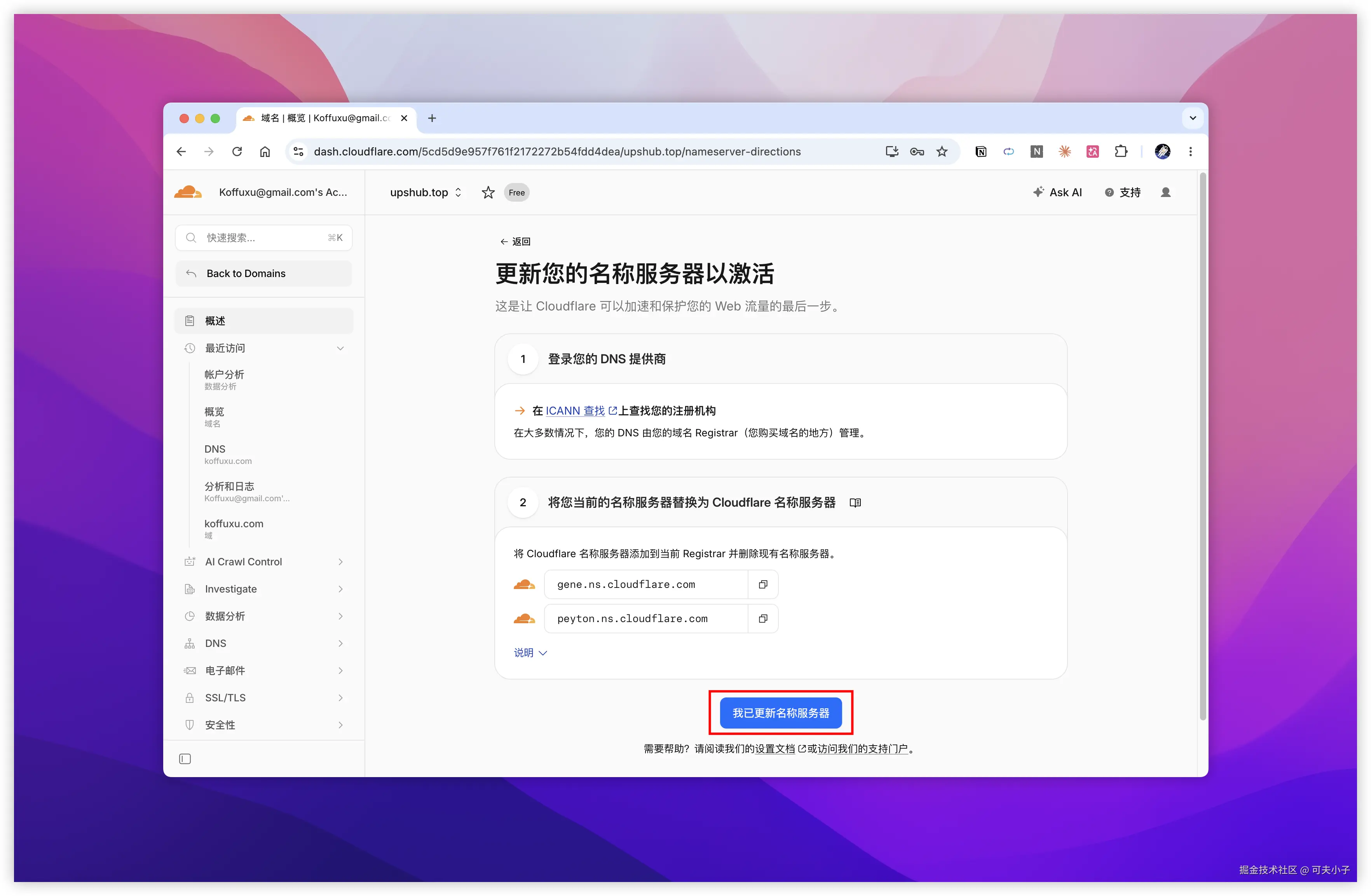Open the Notion web clipper extension

tap(981, 152)
